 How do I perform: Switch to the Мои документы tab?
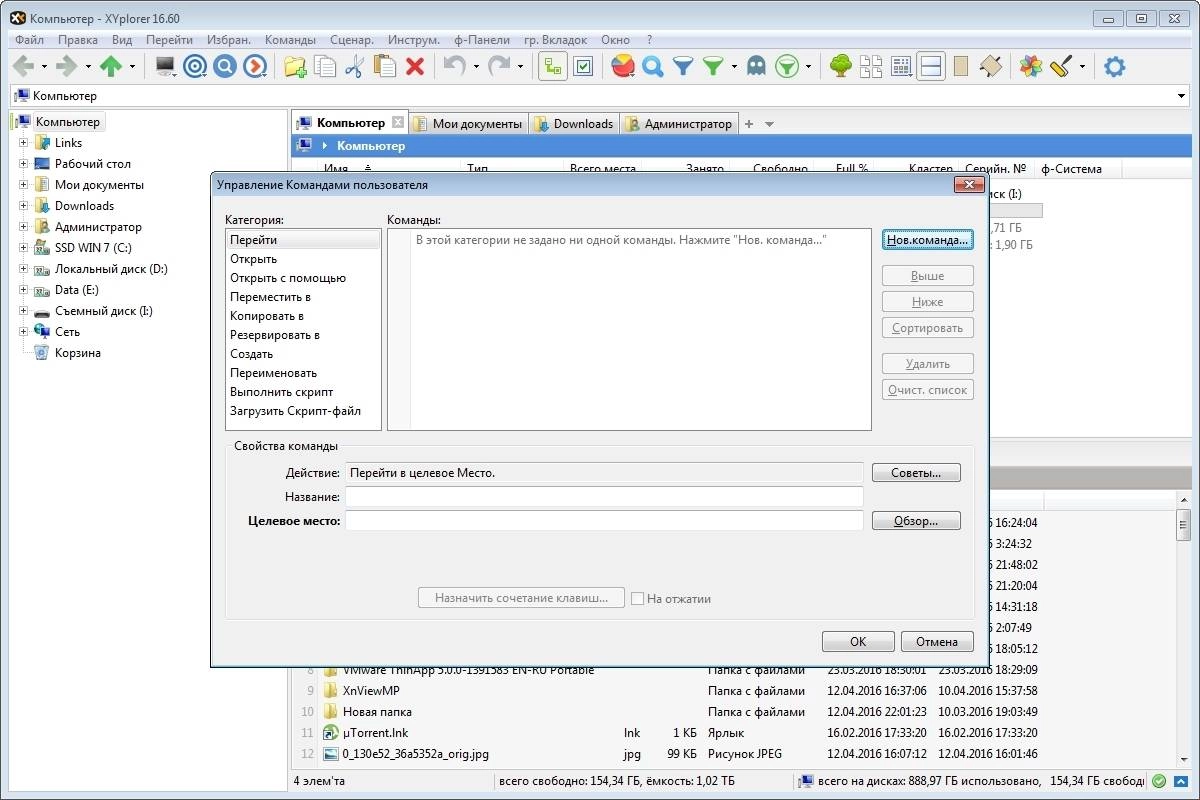468,124
